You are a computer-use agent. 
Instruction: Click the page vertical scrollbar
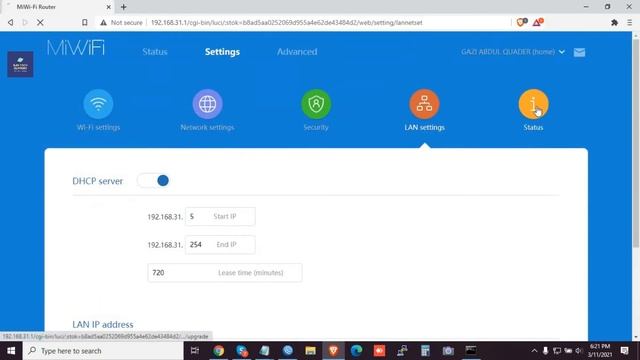pyautogui.click(x=636, y=143)
